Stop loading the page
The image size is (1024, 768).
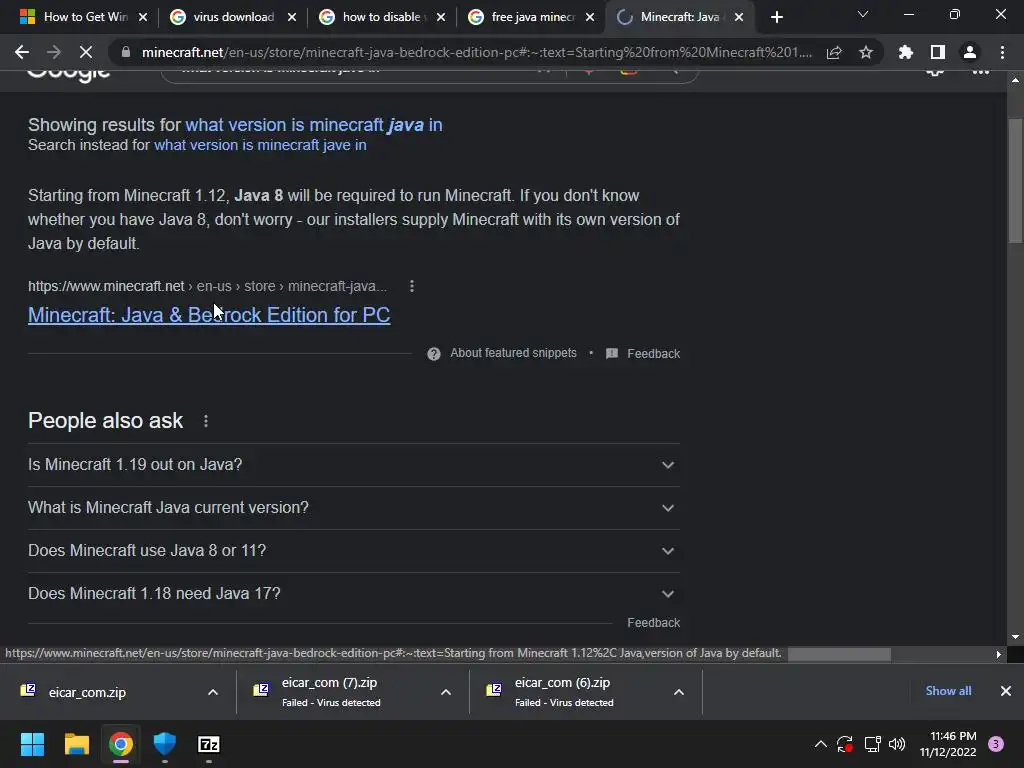point(86,52)
